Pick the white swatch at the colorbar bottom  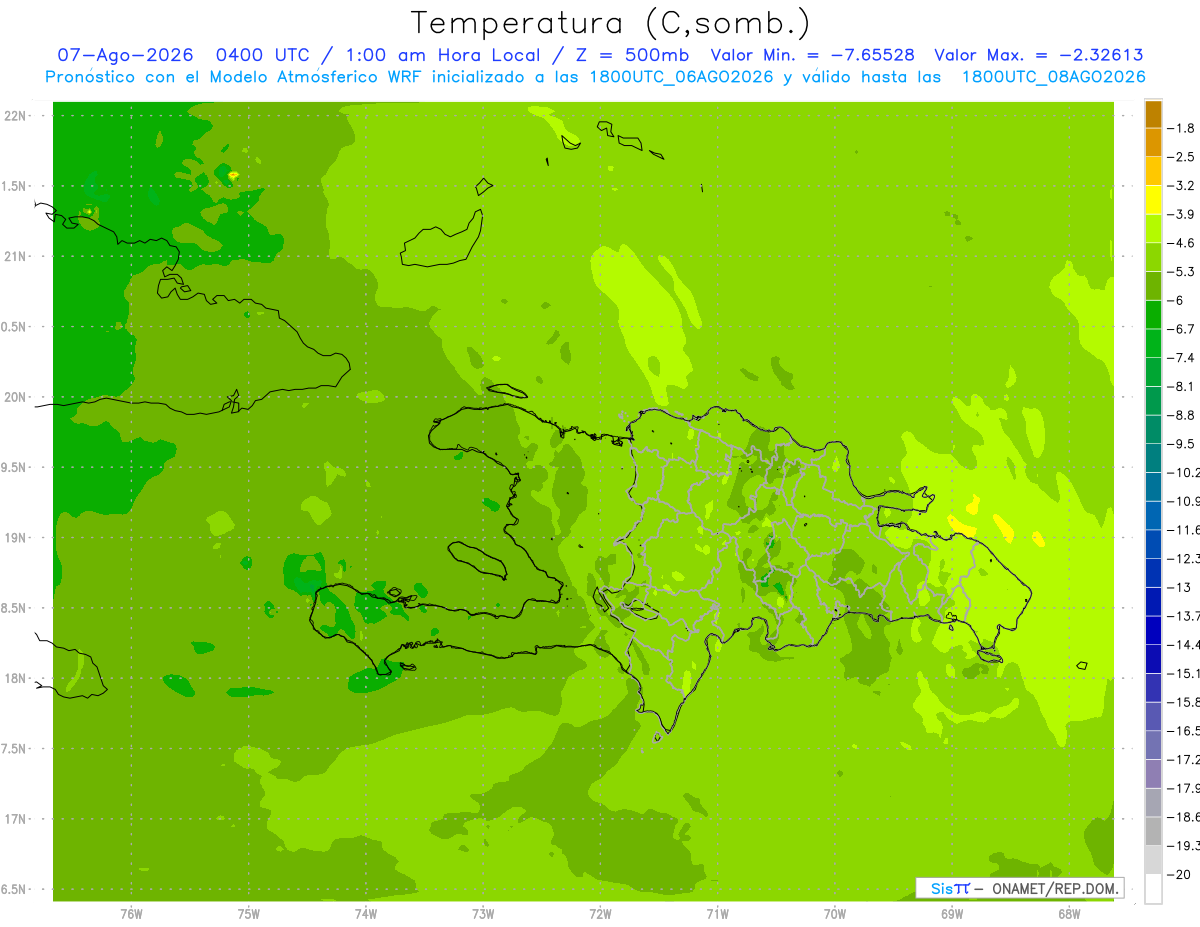click(1153, 889)
